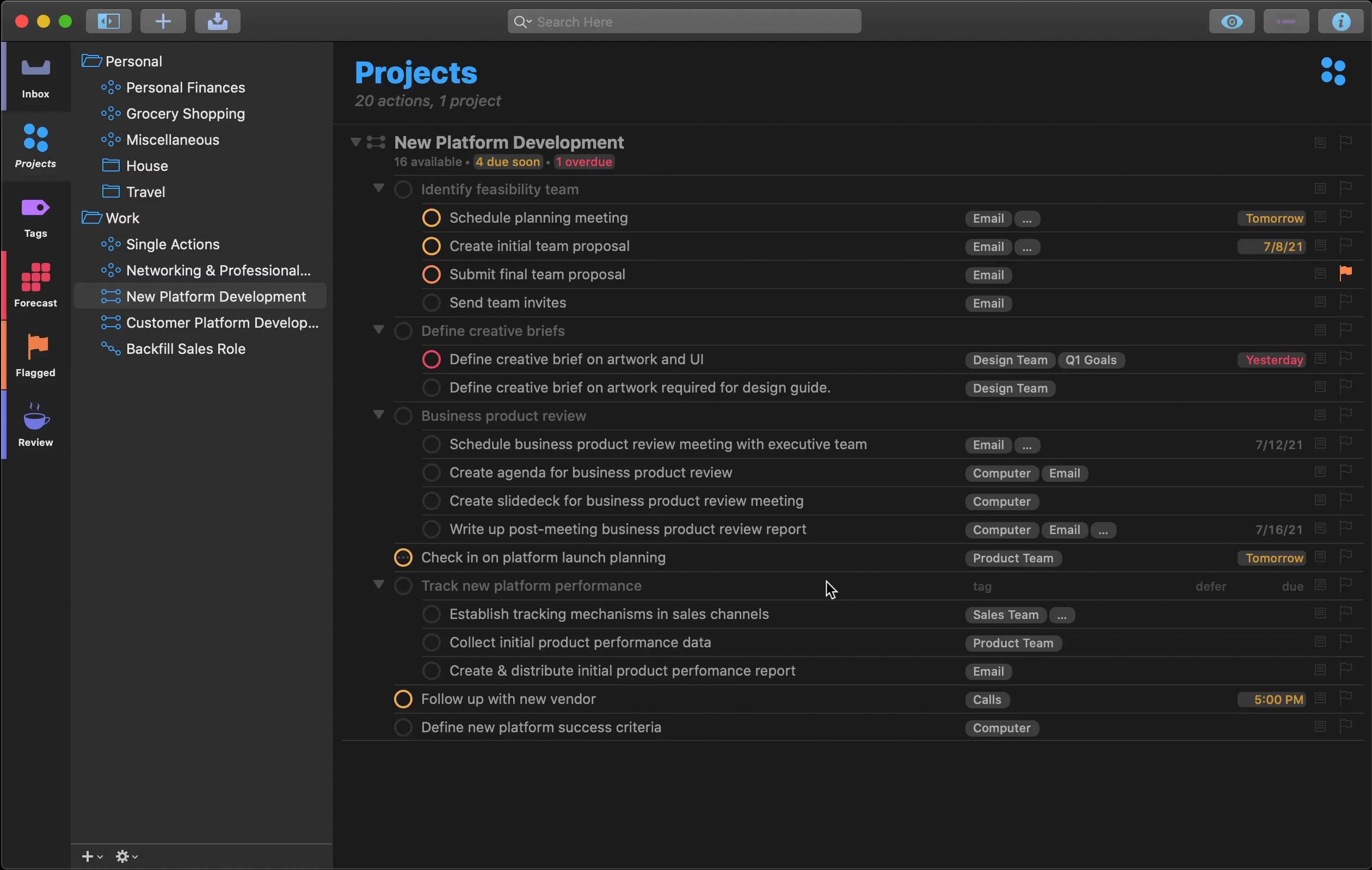Select the Tags panel icon
The width and height of the screenshot is (1372, 870).
[35, 209]
